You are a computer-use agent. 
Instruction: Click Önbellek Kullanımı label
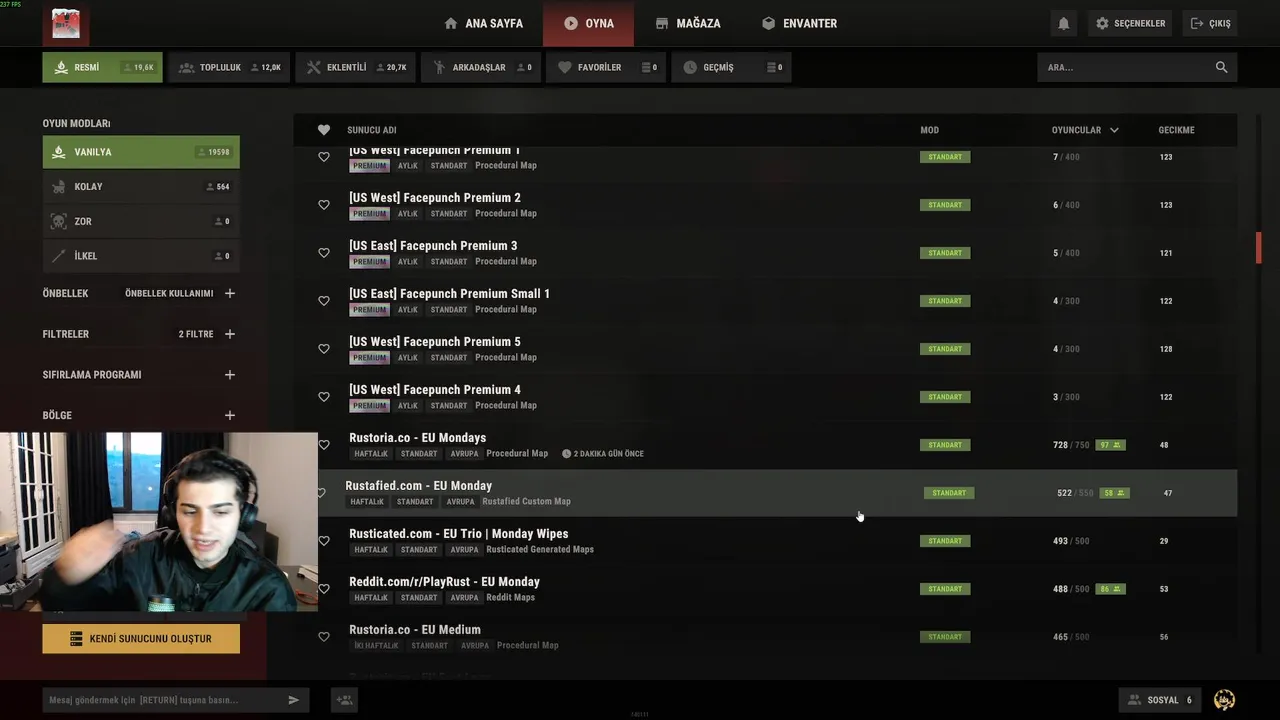point(169,293)
